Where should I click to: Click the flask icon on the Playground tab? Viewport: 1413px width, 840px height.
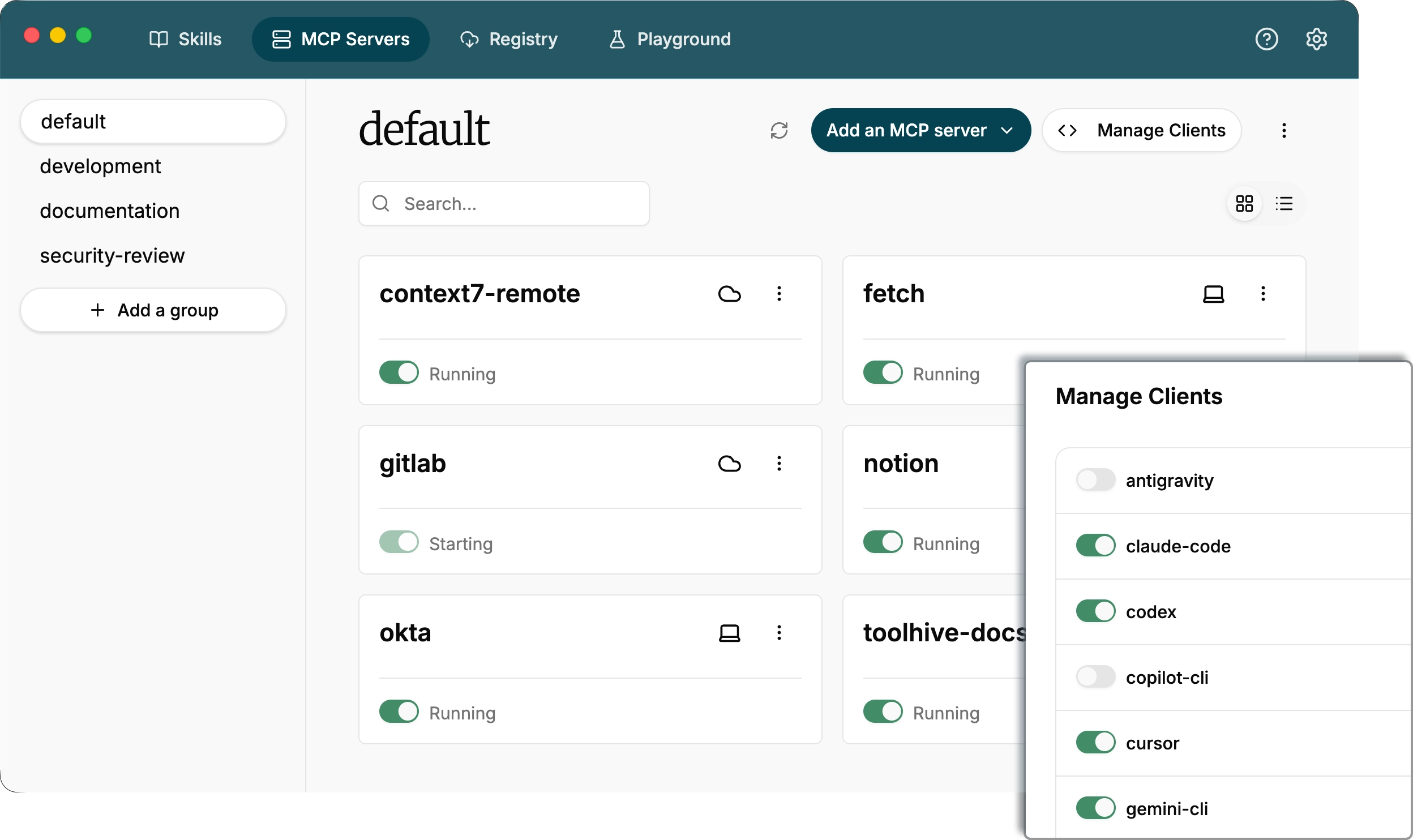[x=617, y=39]
